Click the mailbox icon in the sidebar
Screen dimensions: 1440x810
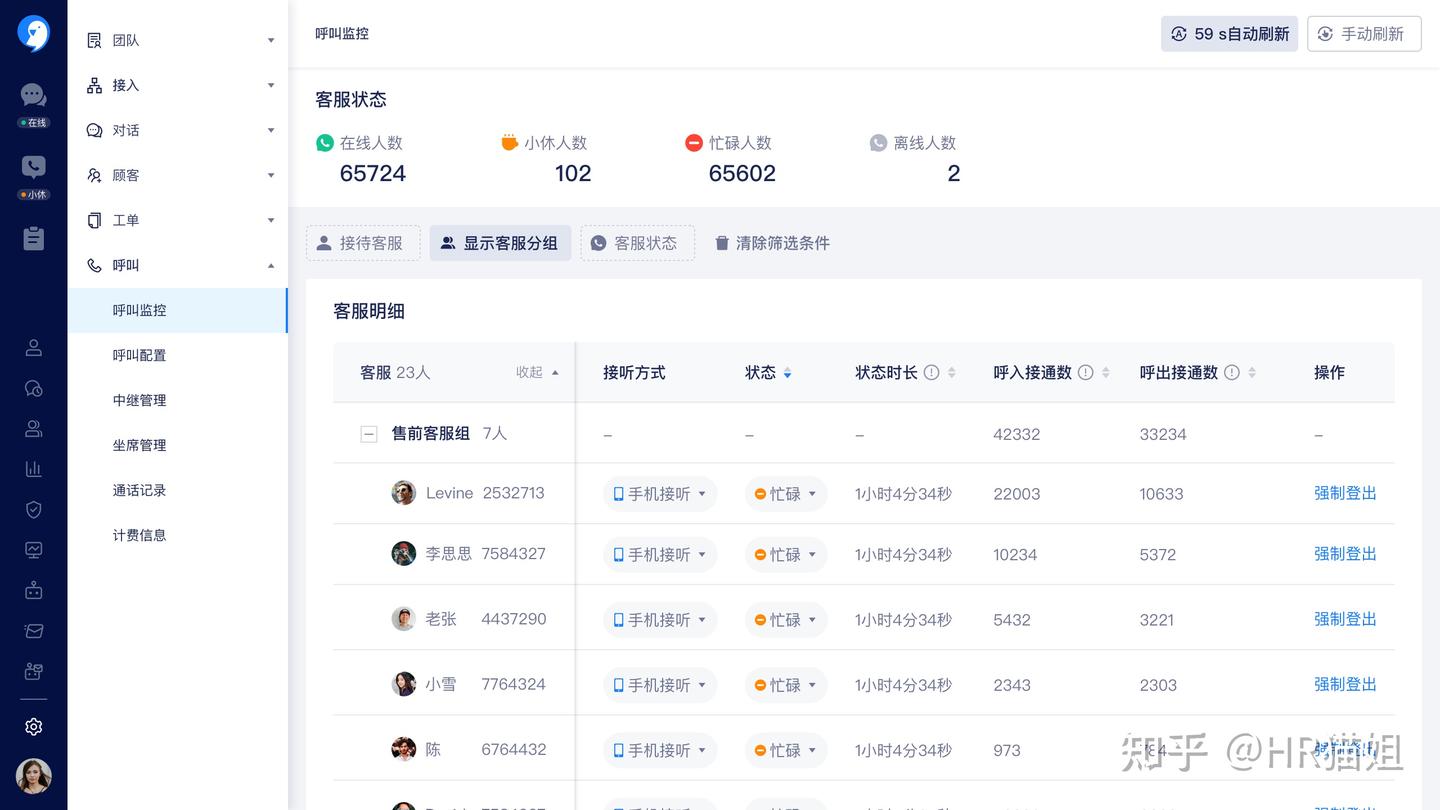pyautogui.click(x=33, y=630)
